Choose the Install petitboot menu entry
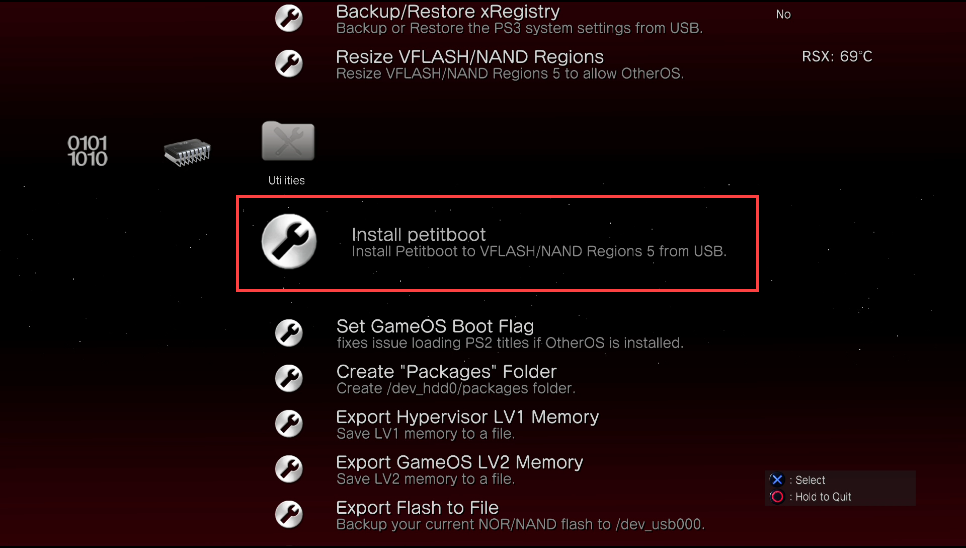Viewport: 966px width, 548px height. coord(497,243)
